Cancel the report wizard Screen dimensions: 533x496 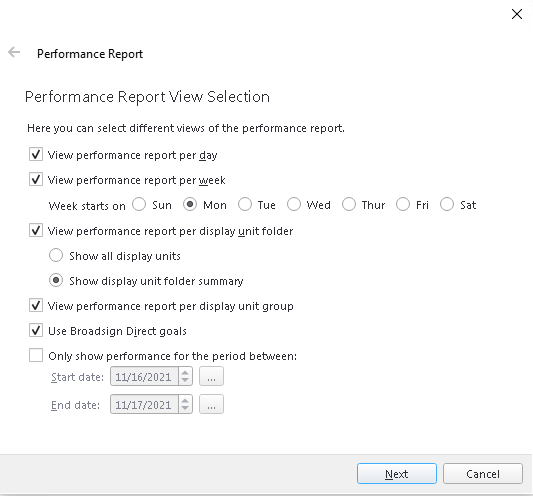pos(483,473)
